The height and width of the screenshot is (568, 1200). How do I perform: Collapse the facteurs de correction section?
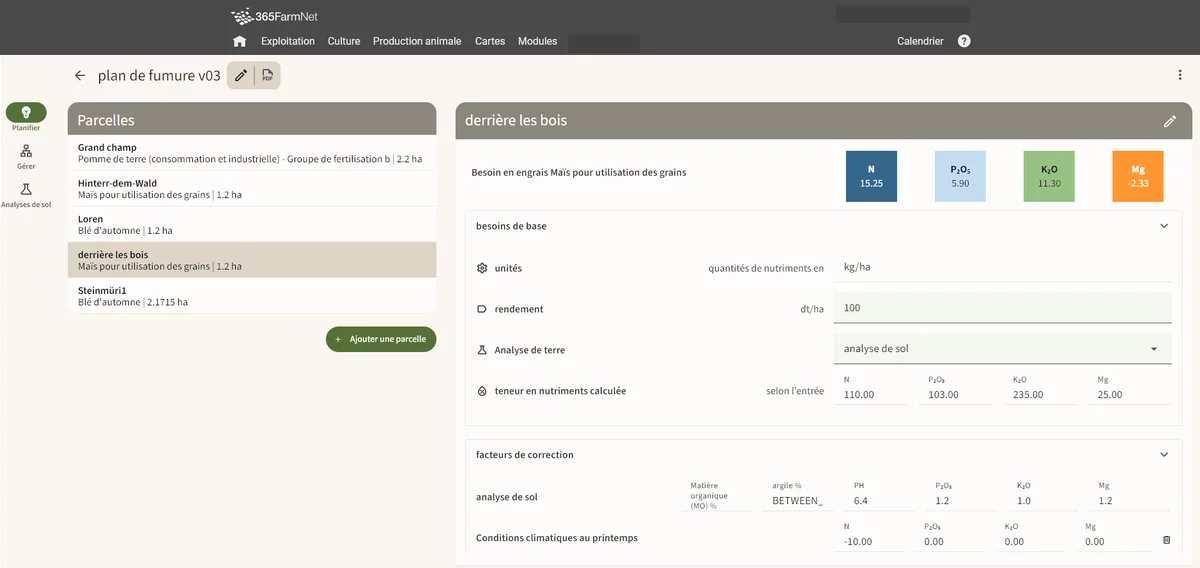click(x=1163, y=455)
